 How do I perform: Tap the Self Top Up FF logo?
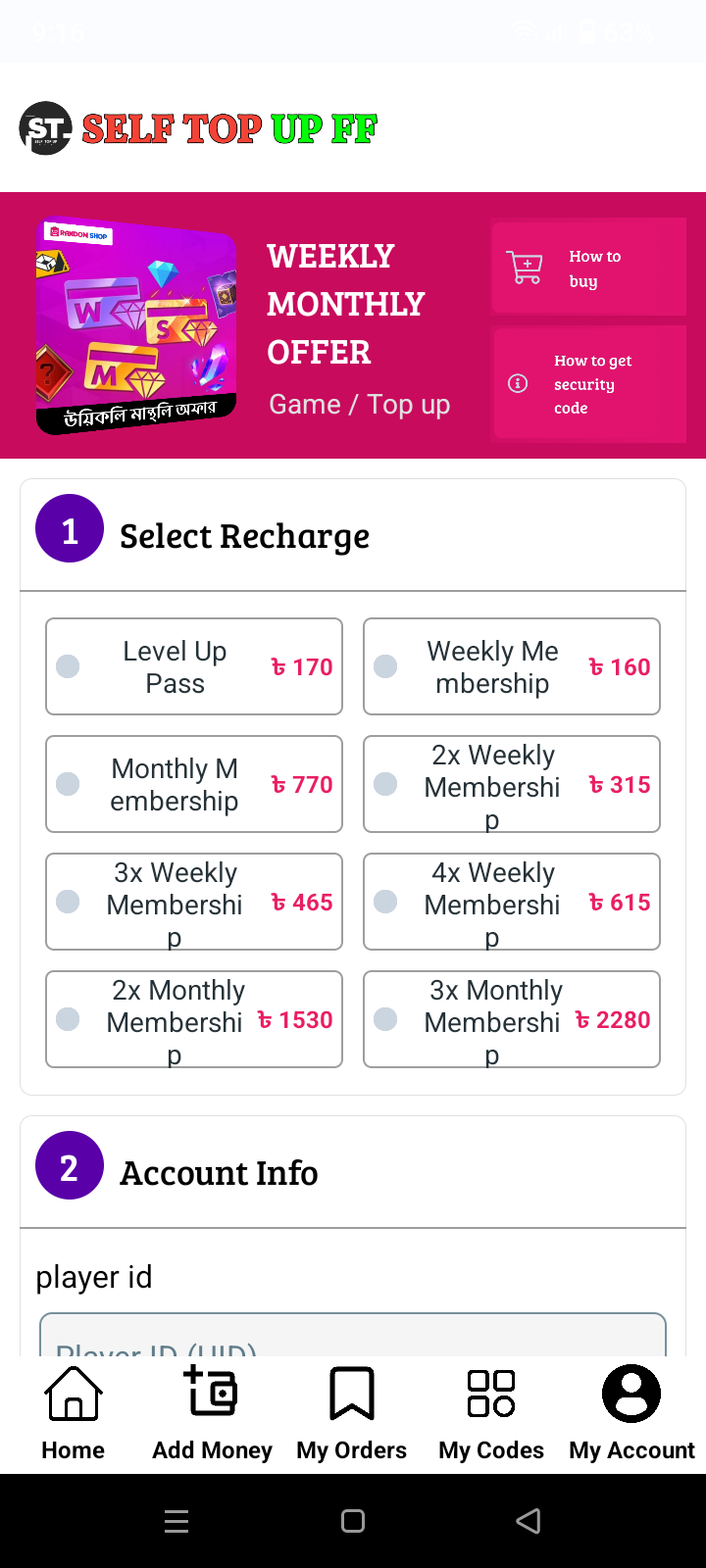[x=199, y=128]
